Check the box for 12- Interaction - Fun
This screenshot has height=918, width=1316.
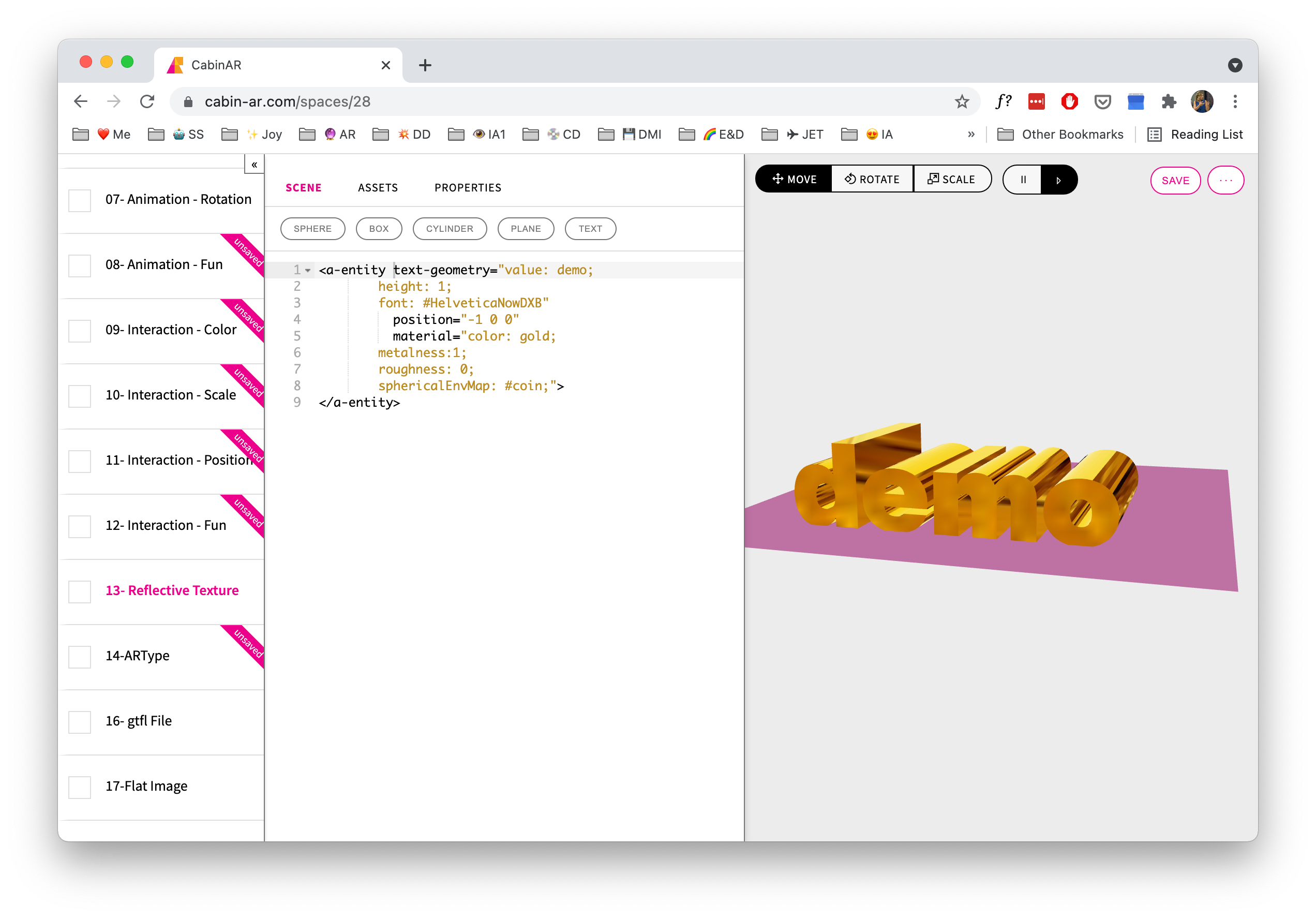pyautogui.click(x=80, y=526)
